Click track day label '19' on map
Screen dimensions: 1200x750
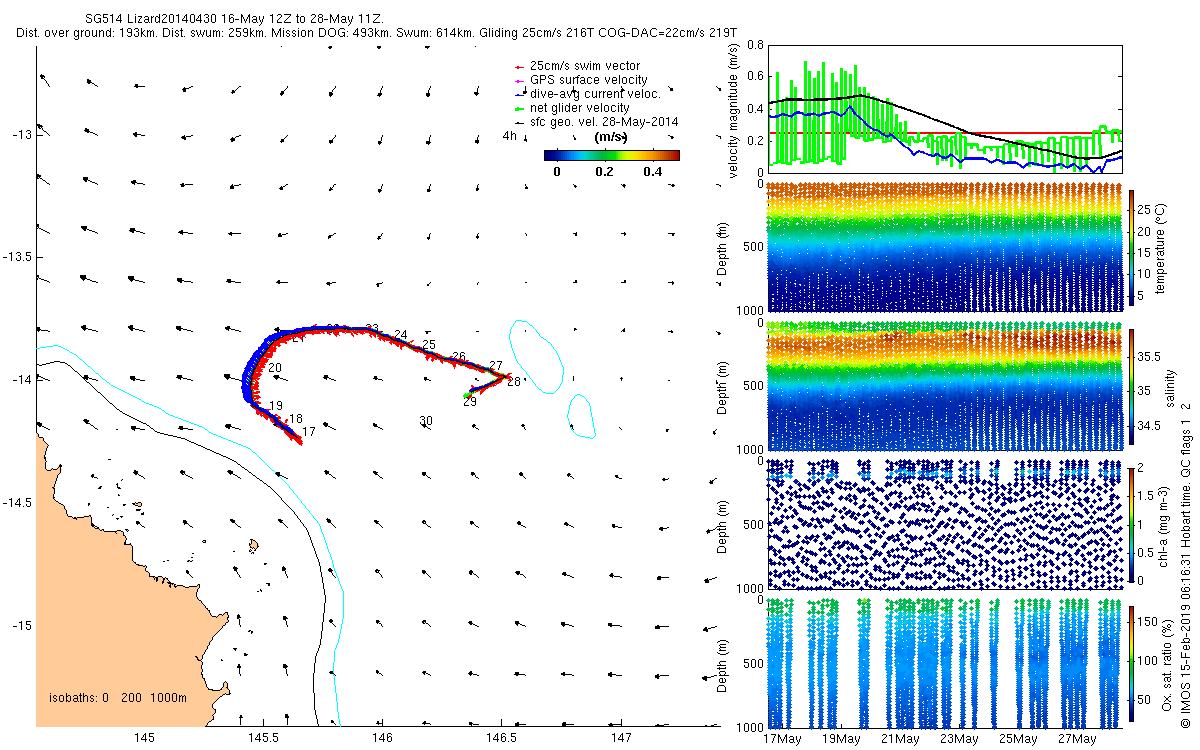tap(277, 405)
